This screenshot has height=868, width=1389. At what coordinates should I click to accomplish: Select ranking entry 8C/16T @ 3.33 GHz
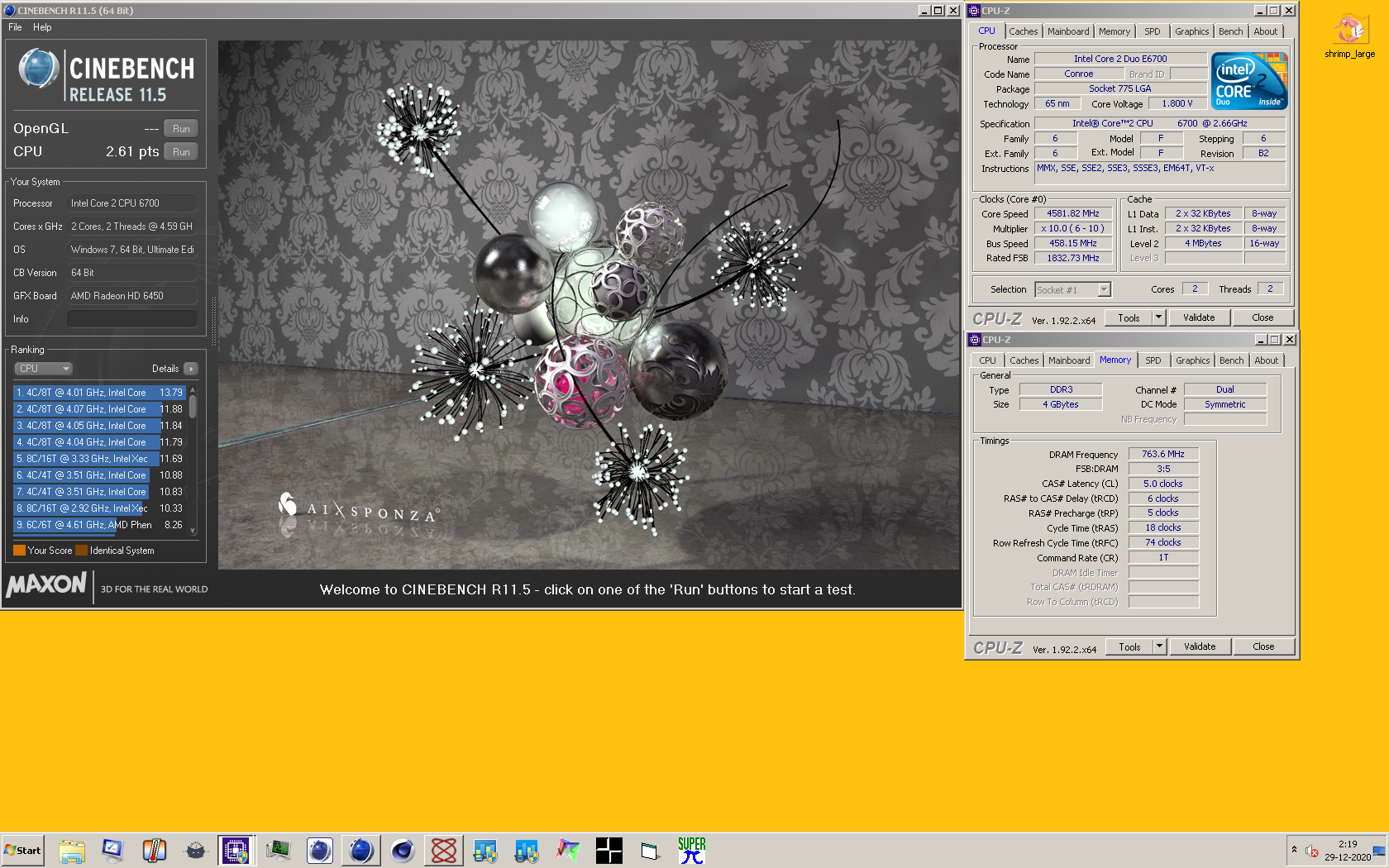coord(99,459)
